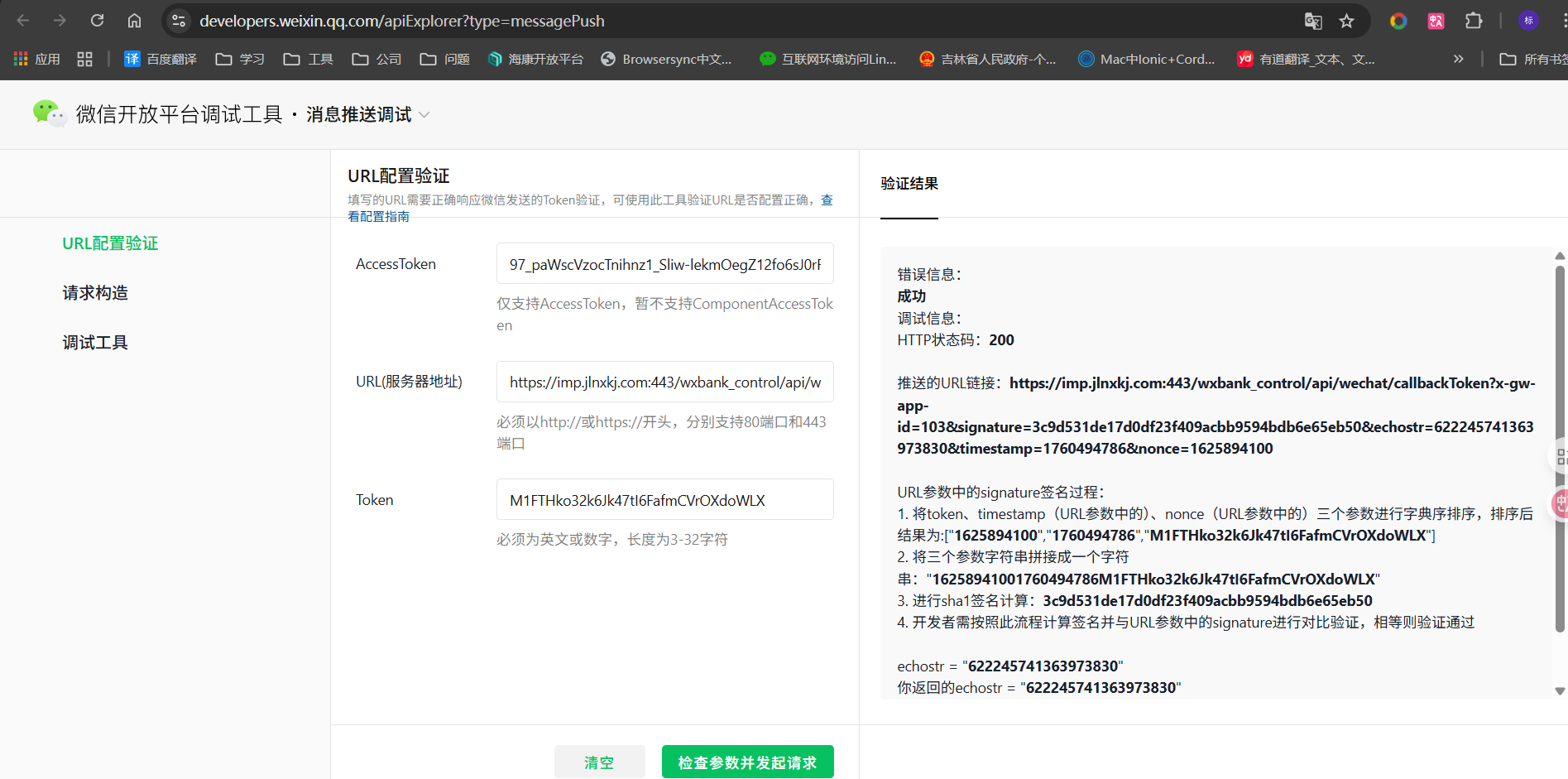1568x779 pixels.
Task: Open the tab groups grid icon
Action: (84, 59)
